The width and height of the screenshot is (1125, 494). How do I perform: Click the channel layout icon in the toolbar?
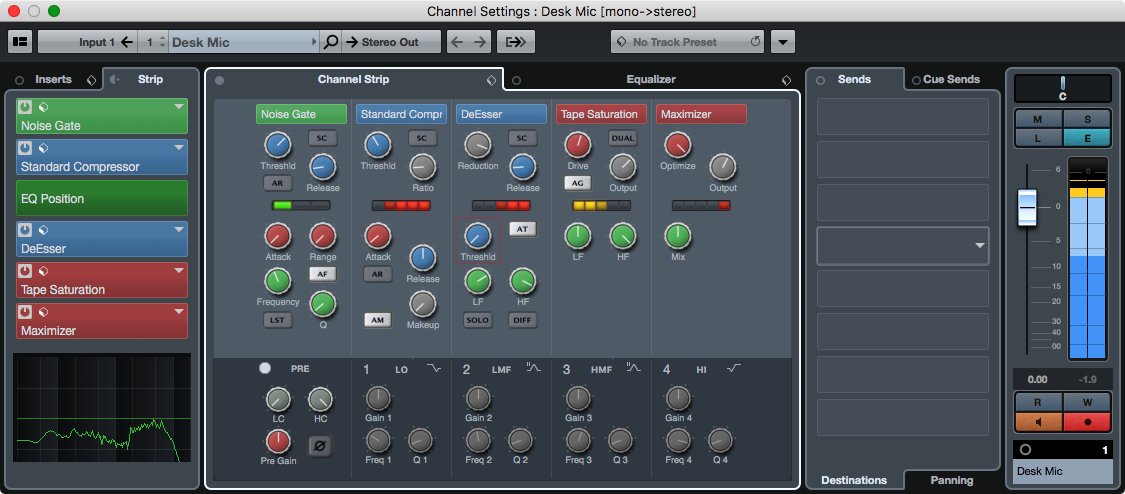click(20, 42)
